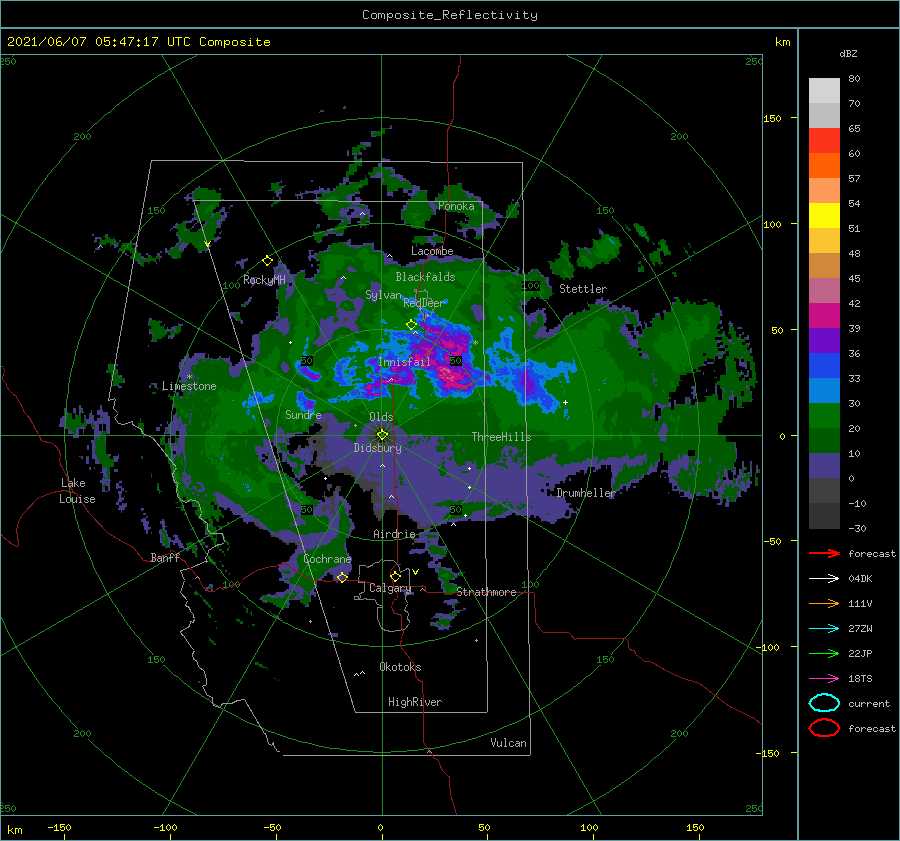This screenshot has height=841, width=900.
Task: Click the cyan 27ZW arrow icon
Action: point(824,629)
